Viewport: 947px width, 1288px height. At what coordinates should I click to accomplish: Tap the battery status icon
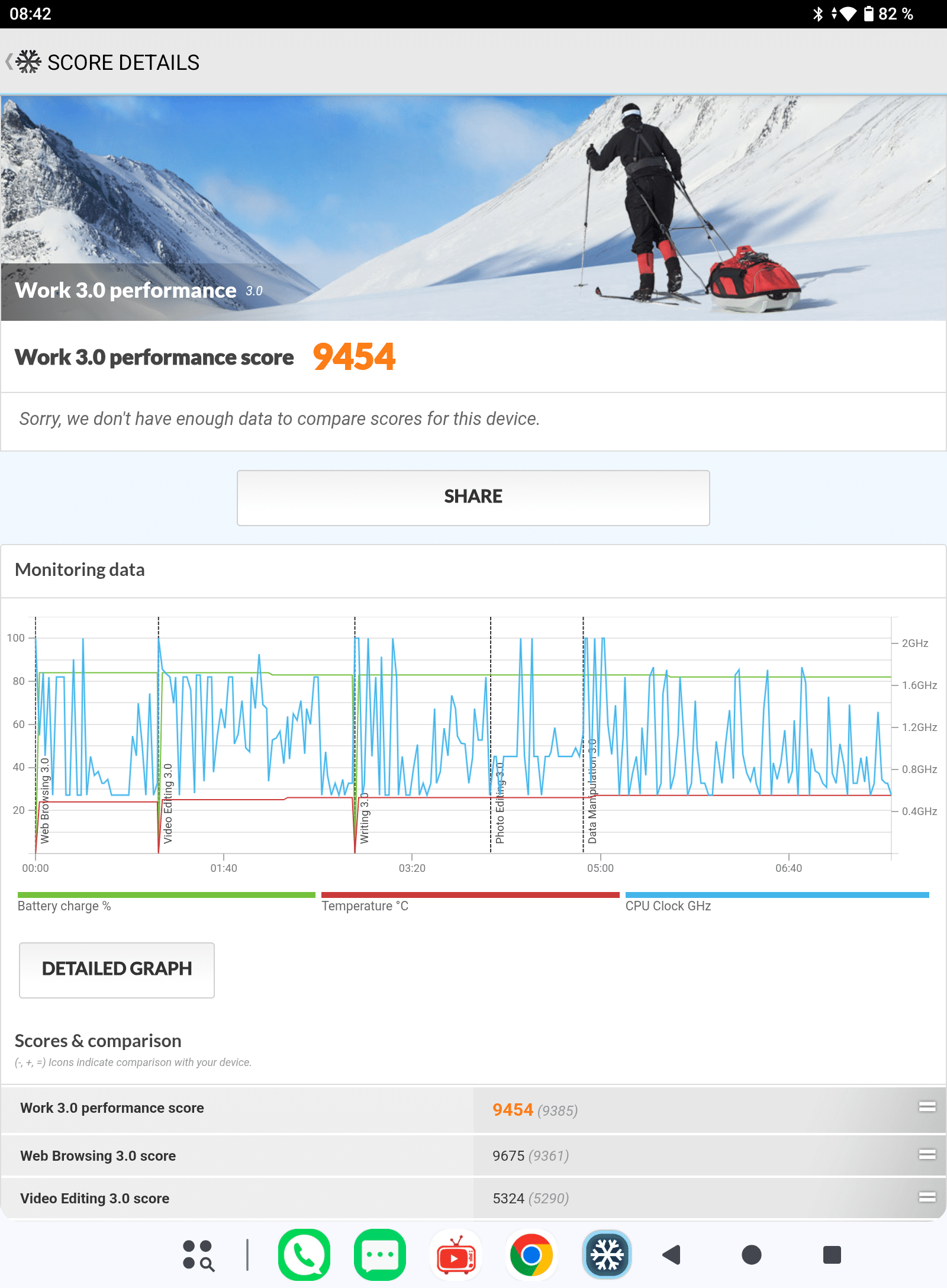(869, 14)
